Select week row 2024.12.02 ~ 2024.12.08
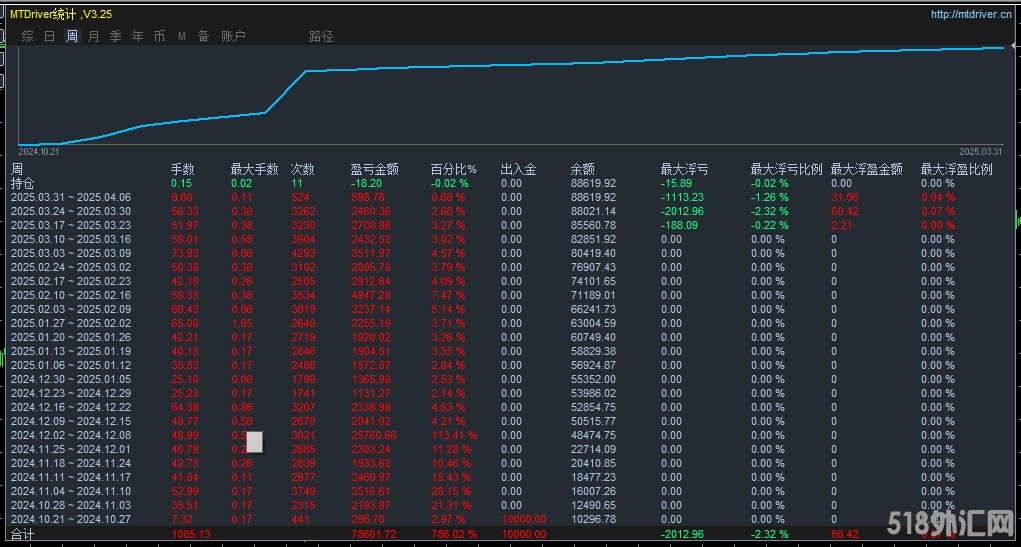This screenshot has height=547, width=1021. (71, 435)
